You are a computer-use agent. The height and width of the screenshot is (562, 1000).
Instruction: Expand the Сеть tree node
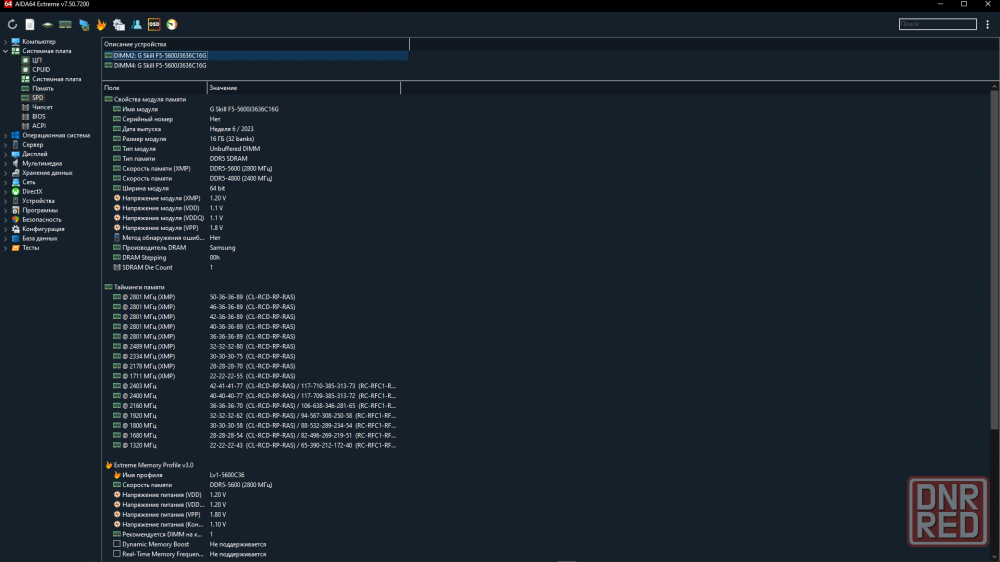click(x=6, y=182)
